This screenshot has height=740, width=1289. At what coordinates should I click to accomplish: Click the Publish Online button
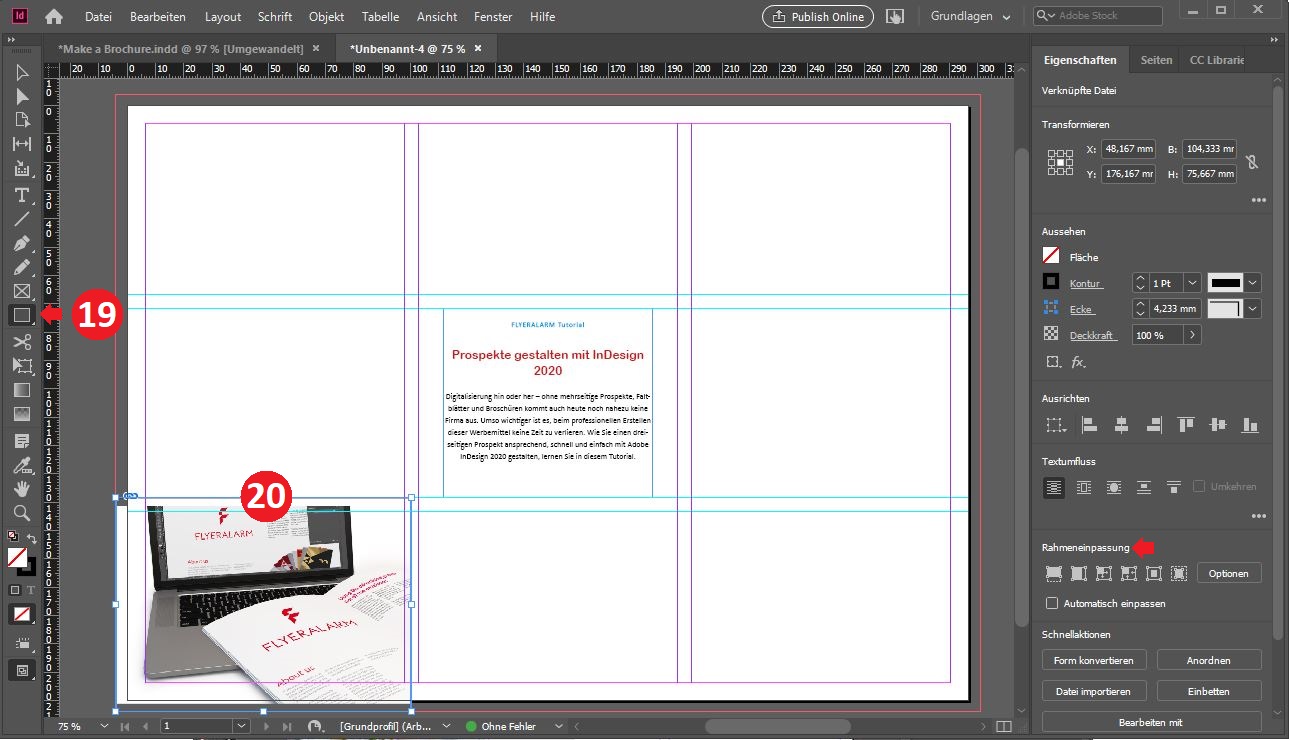coord(817,17)
